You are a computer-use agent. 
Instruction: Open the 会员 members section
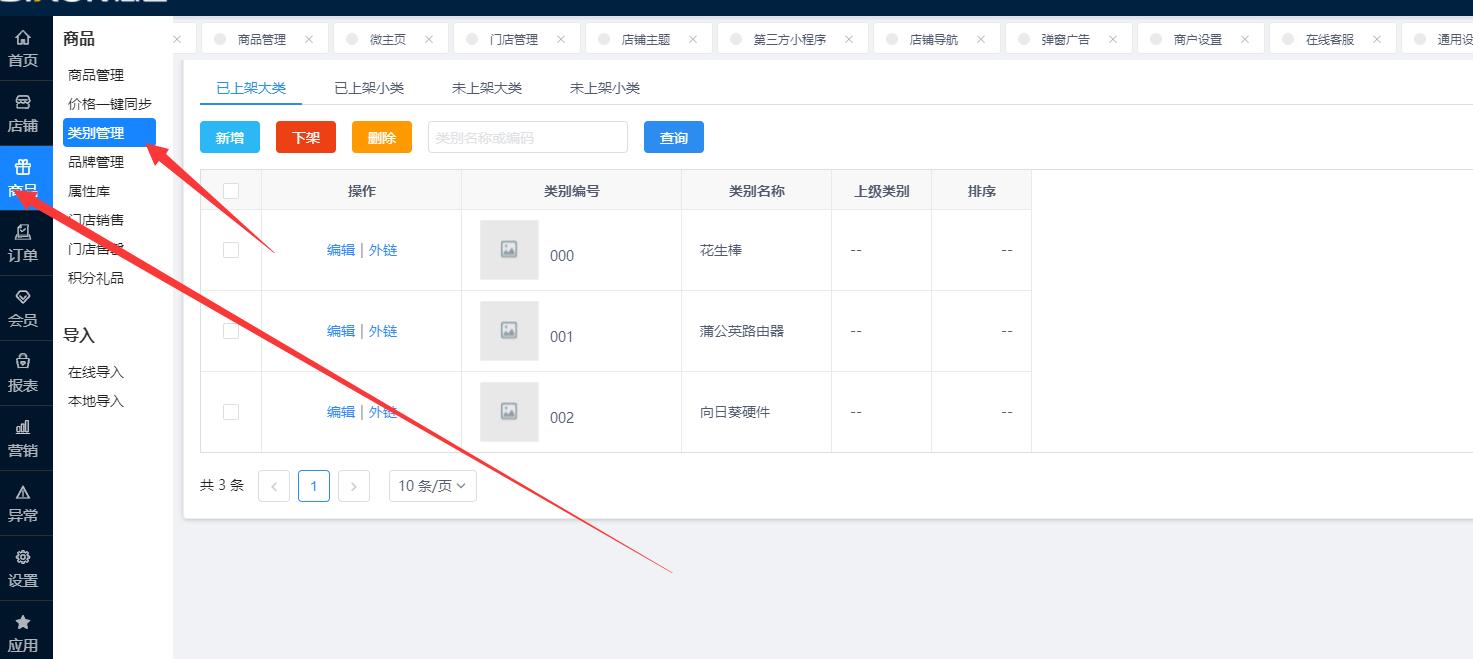[23, 308]
